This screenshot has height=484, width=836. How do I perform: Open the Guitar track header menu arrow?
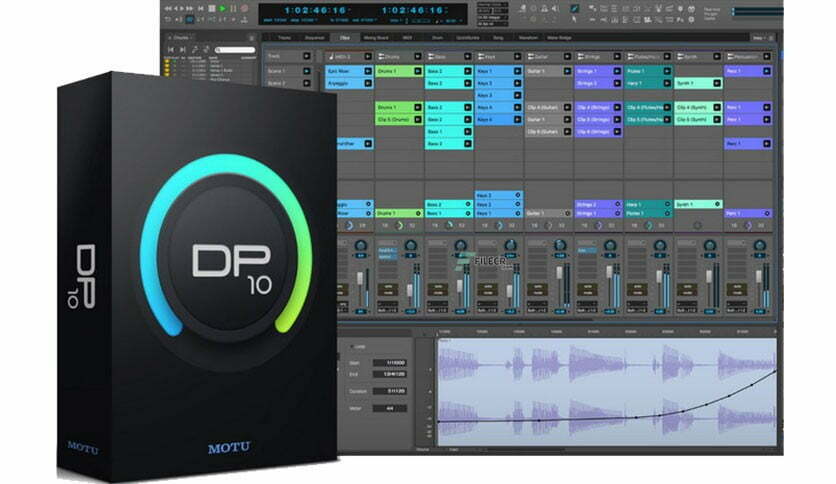tap(567, 57)
